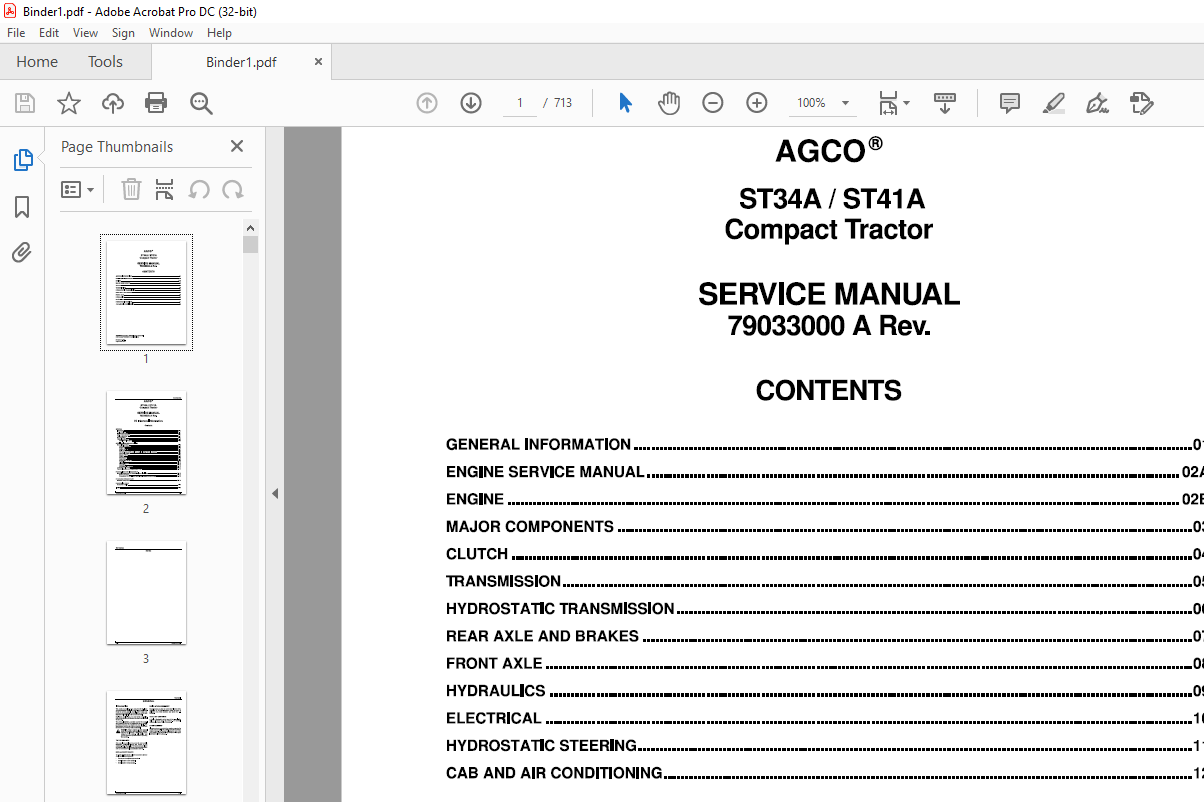Click HYDRAULICS contents entry
Screen dimensions: 1204x802
pos(496,691)
